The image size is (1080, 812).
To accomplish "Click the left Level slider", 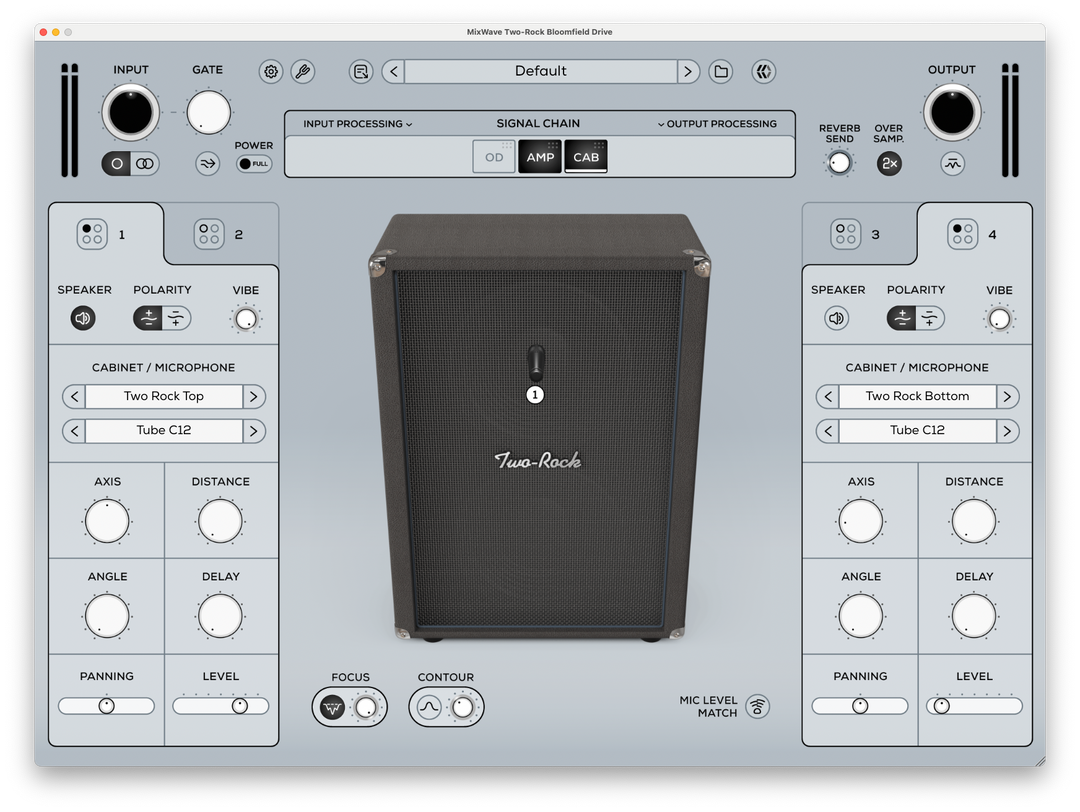I will (x=221, y=706).
